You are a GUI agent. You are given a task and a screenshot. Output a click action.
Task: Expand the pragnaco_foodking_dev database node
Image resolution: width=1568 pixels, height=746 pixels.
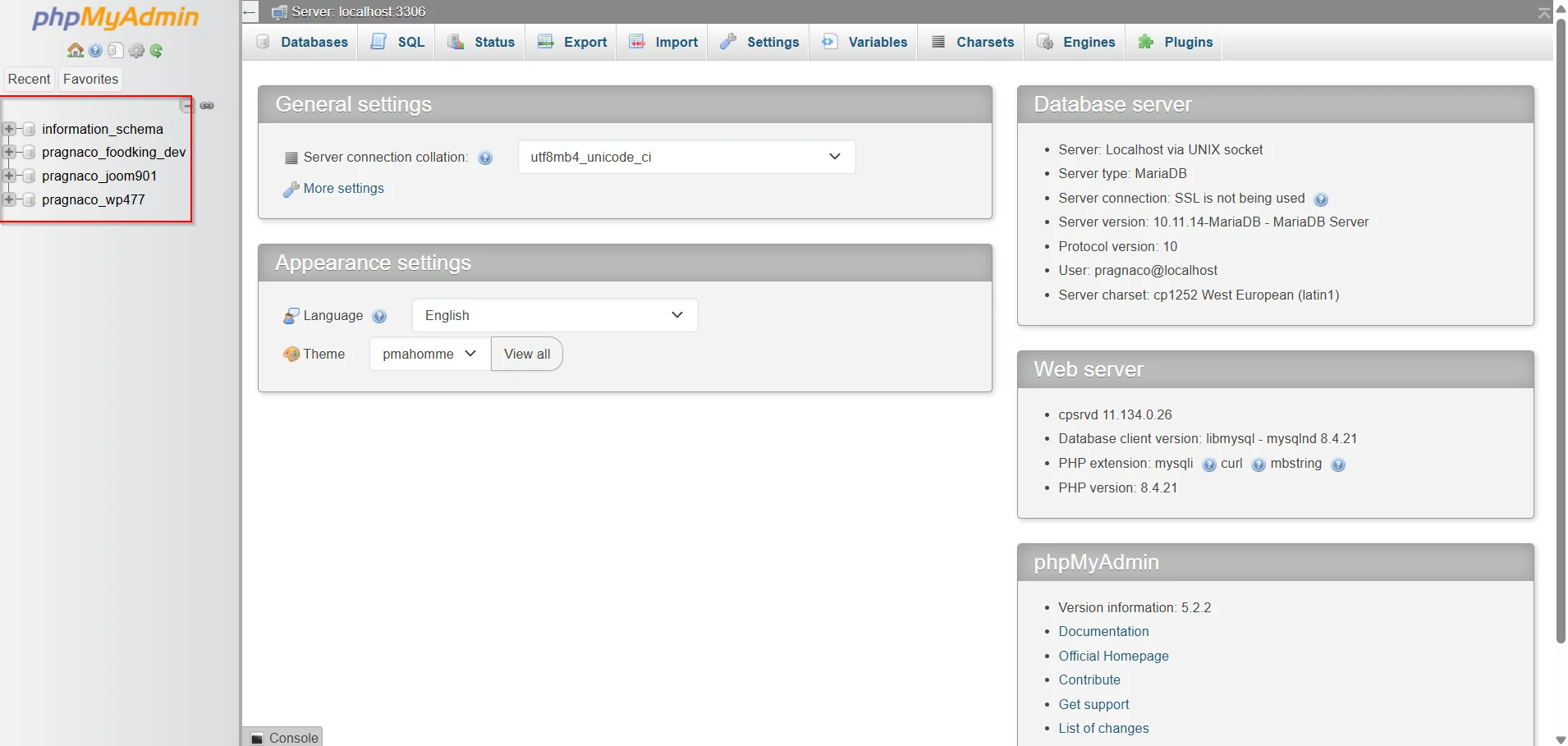pos(10,152)
